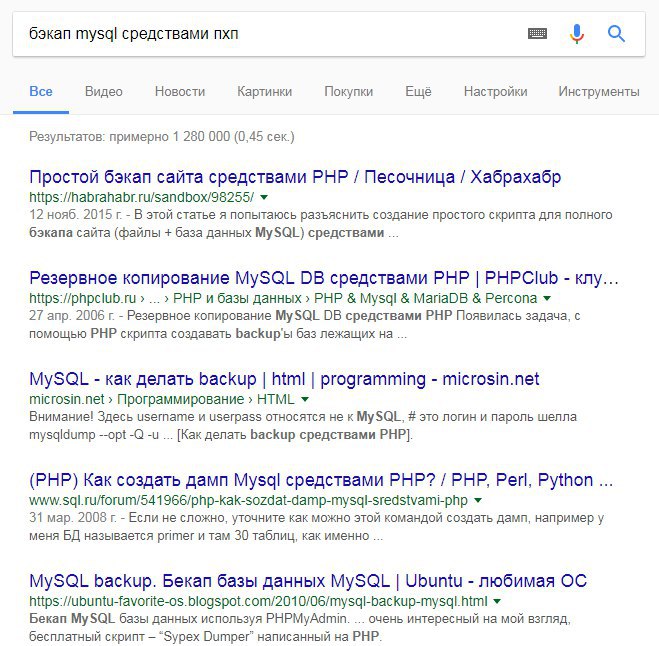Screen dimensions: 659x646
Task: Switch to the Видео tab
Action: tap(103, 92)
